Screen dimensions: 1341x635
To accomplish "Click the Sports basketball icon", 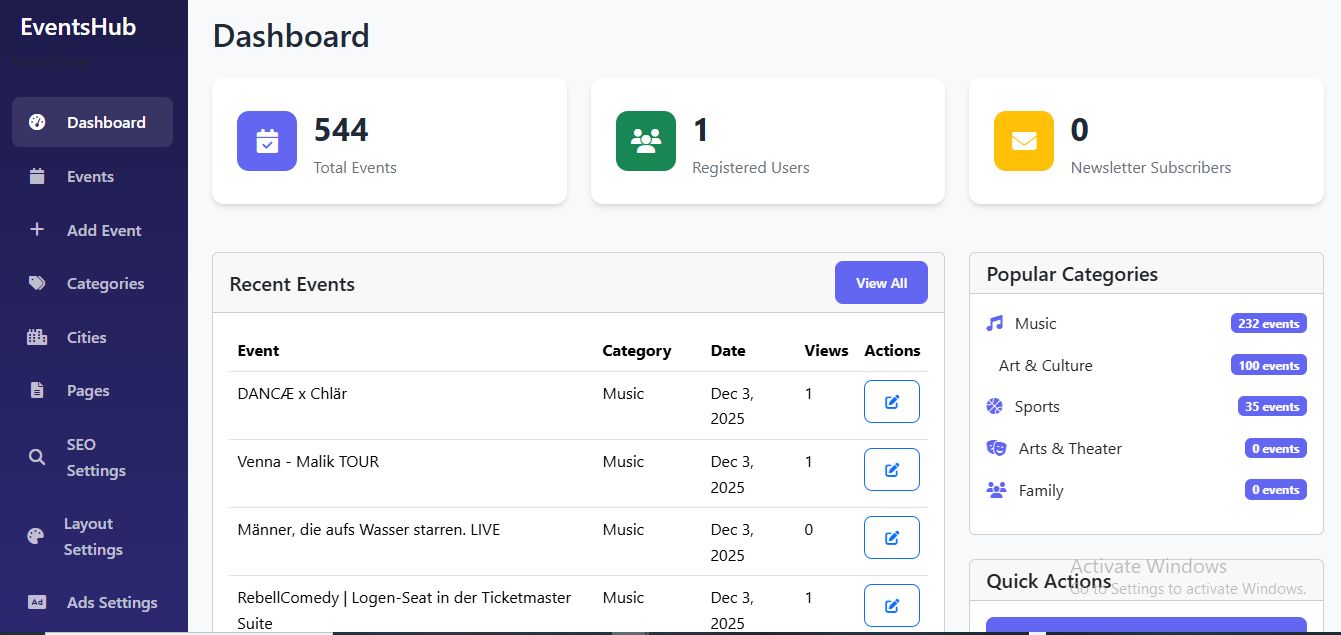I will coord(994,407).
